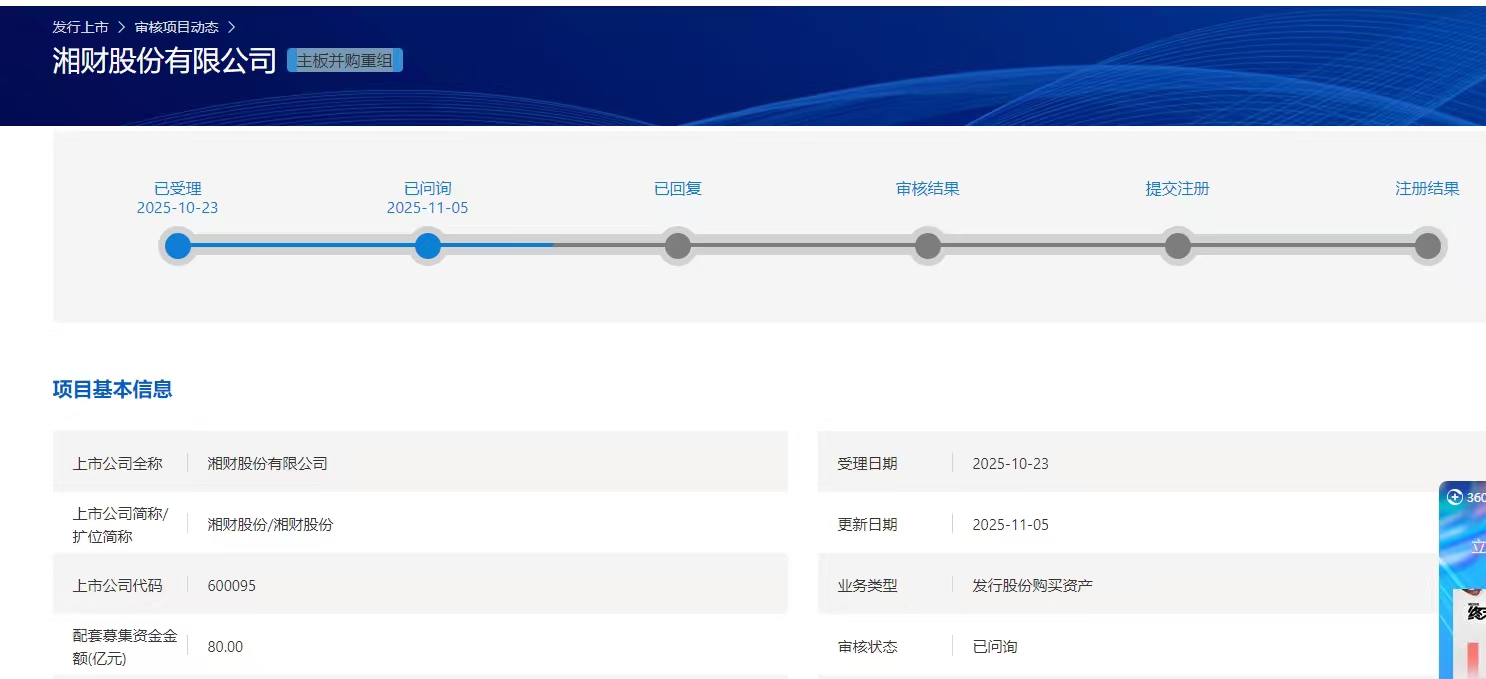Screen dimensions: 1486x679
Task: Select the 已问询 progress step circle
Action: (428, 246)
